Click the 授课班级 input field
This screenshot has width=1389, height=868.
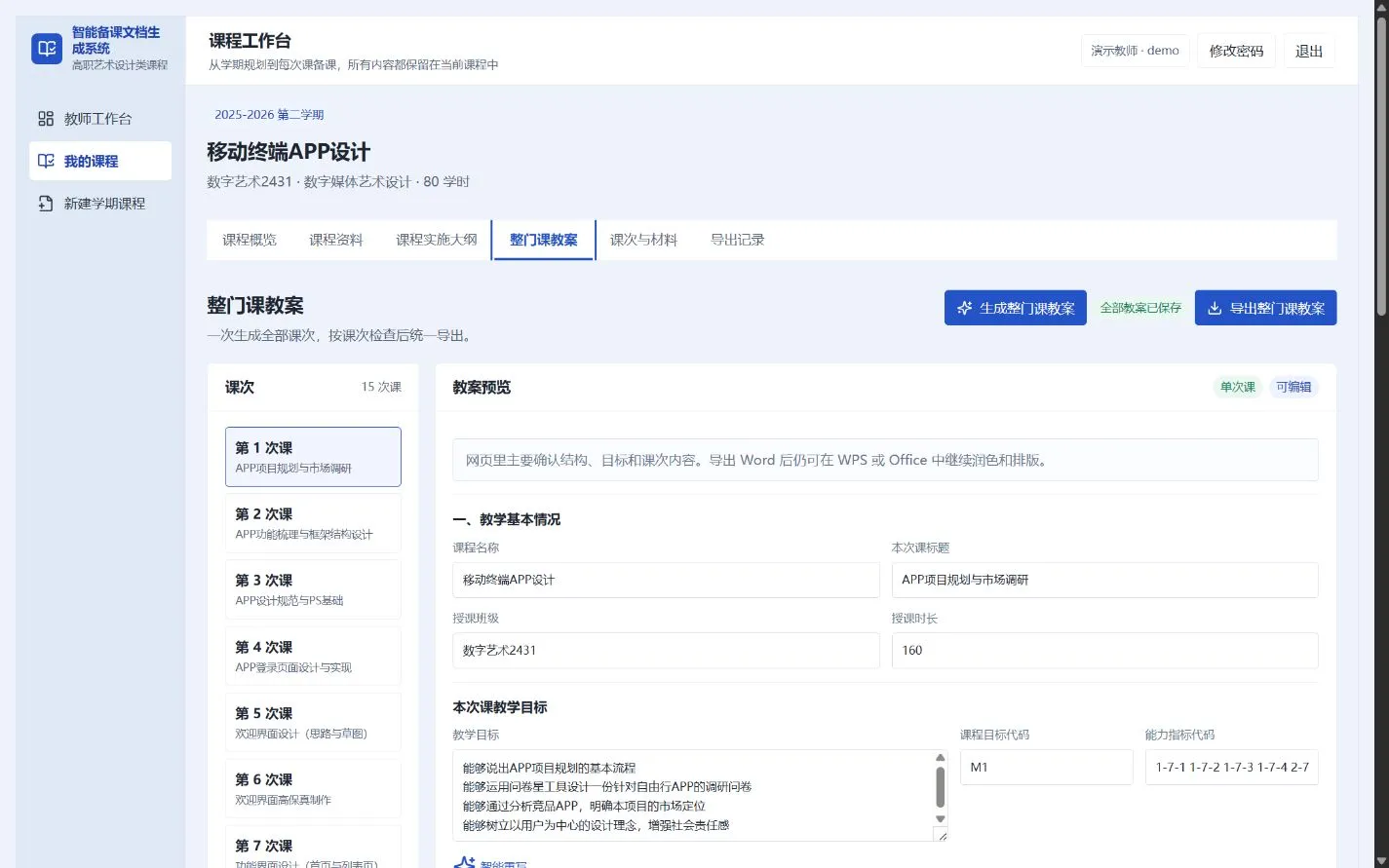click(x=667, y=651)
